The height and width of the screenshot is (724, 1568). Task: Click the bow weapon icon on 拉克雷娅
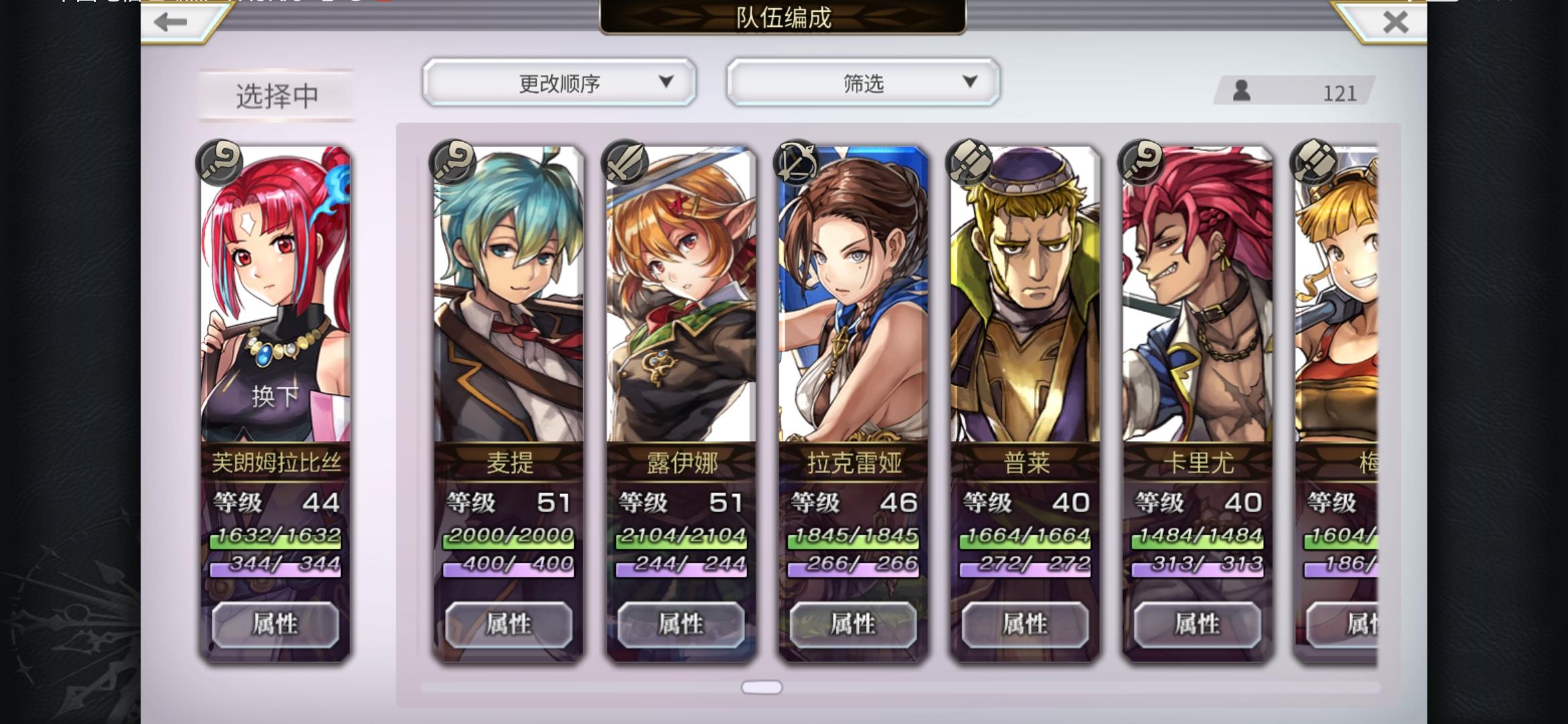797,162
